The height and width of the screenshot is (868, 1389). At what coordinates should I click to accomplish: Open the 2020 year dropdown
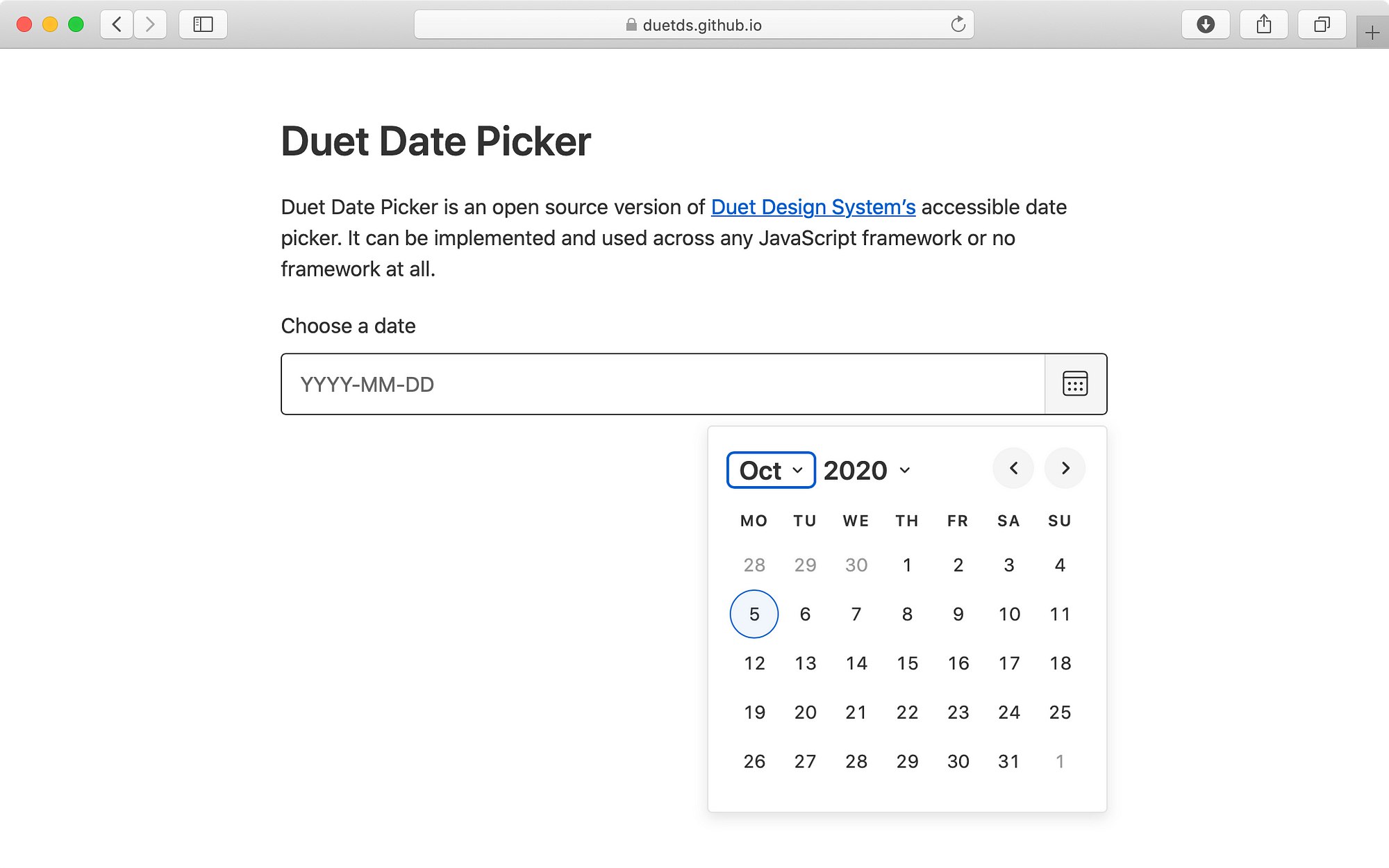click(867, 470)
